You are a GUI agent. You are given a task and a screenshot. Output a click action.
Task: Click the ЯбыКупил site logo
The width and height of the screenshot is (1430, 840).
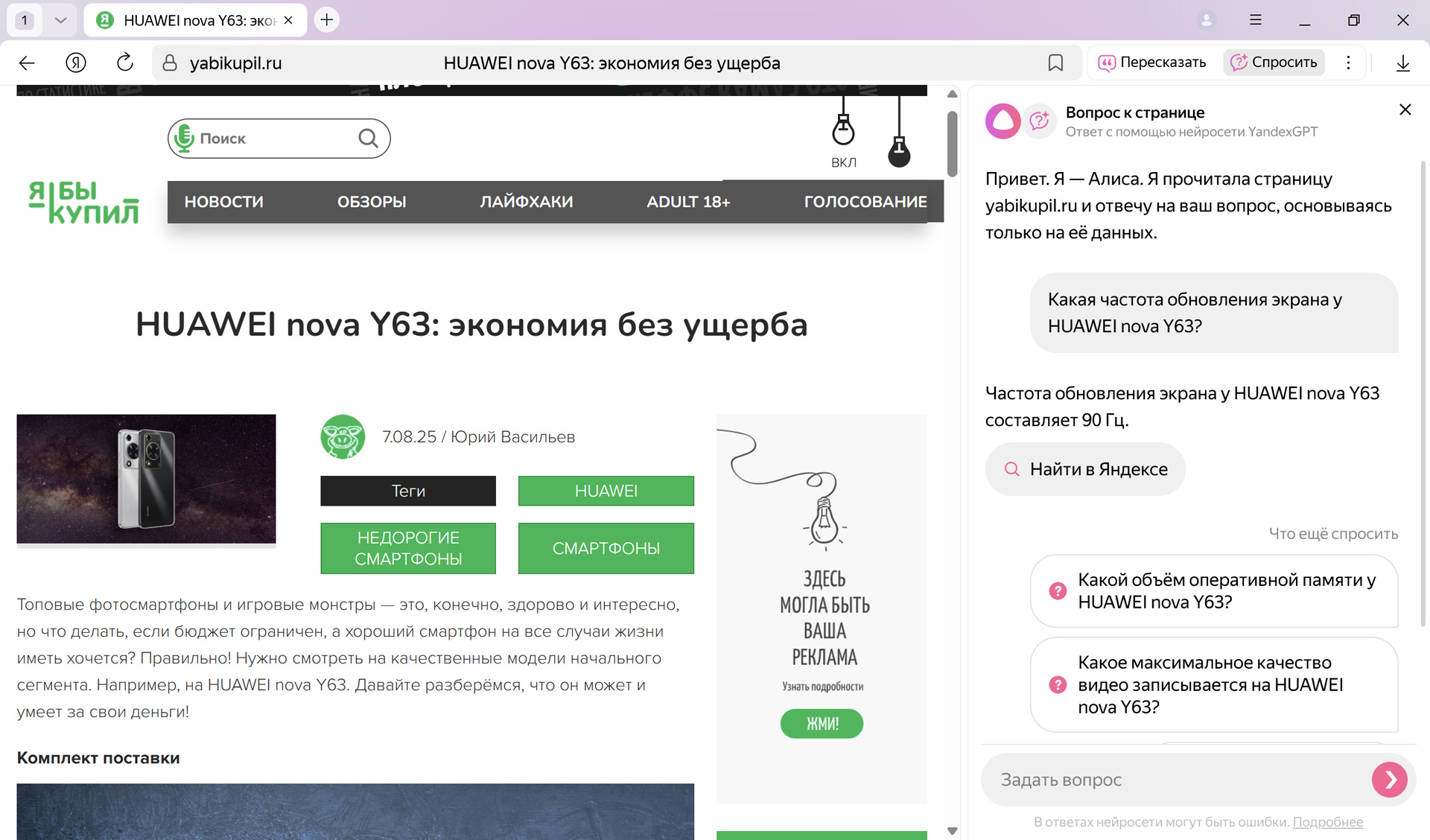[84, 202]
